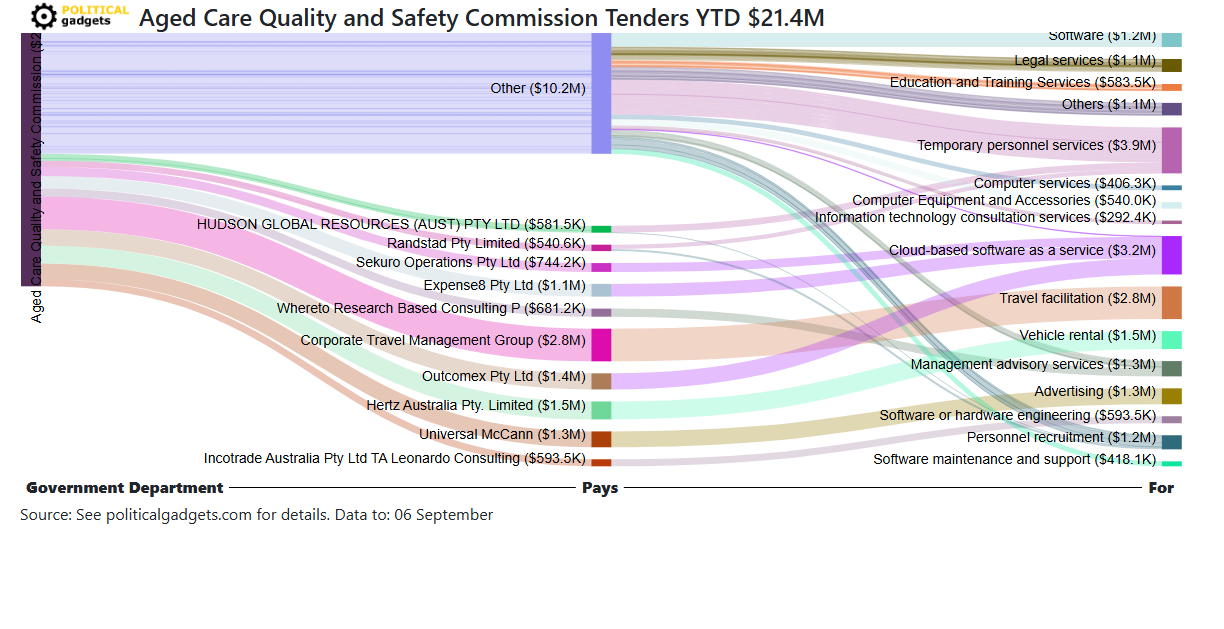Screen dimensions: 1224x629
Task: Click the Pays axis label
Action: 600,488
